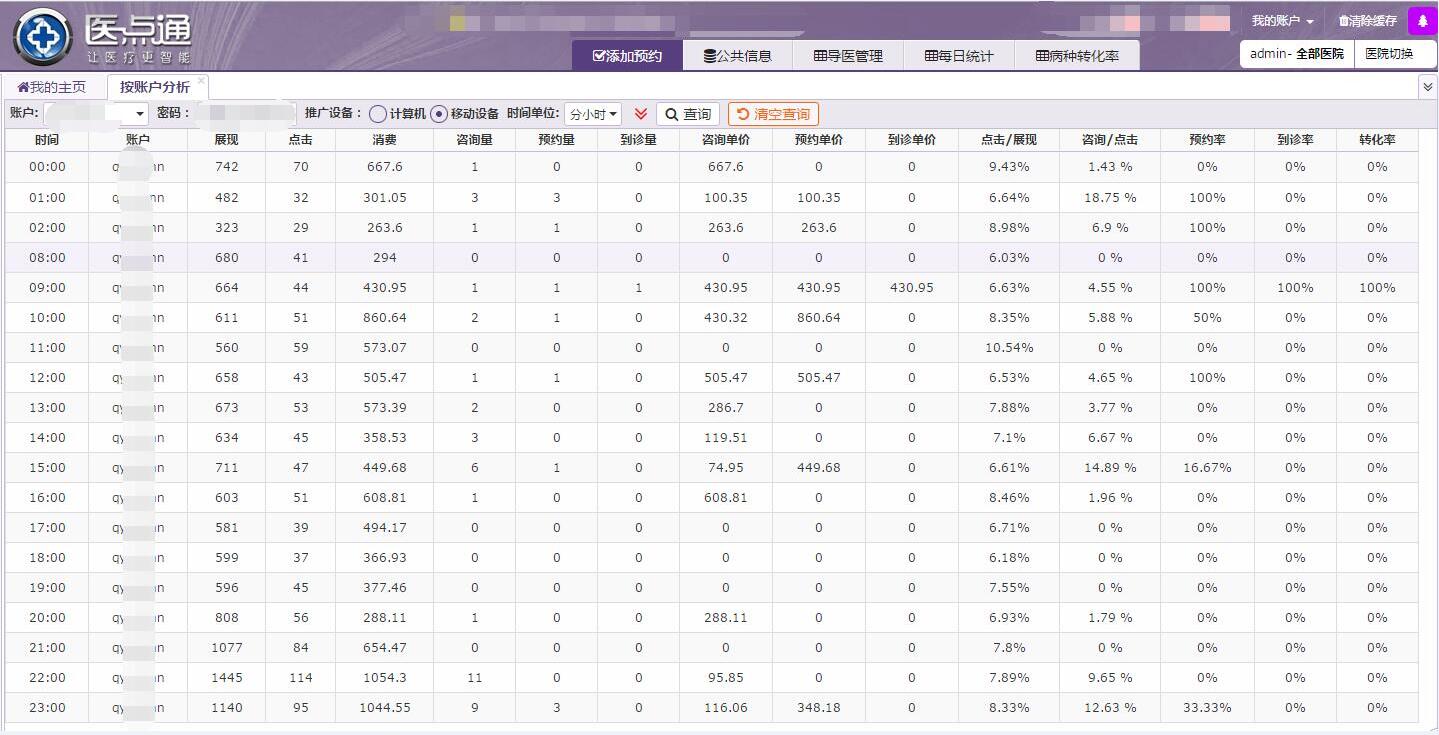Click the table icon of 病种转化率
Image resolution: width=1439 pixels, height=735 pixels.
point(1042,56)
